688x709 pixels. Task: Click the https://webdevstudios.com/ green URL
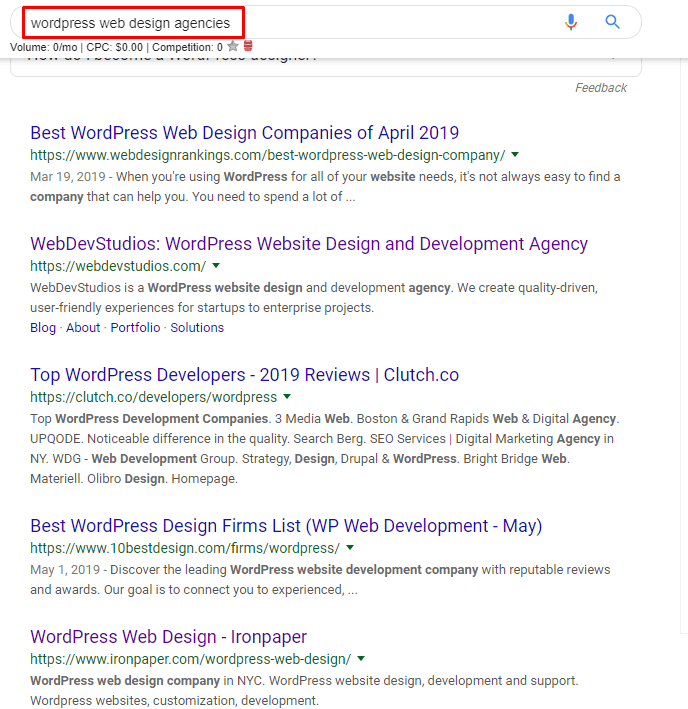click(x=118, y=266)
